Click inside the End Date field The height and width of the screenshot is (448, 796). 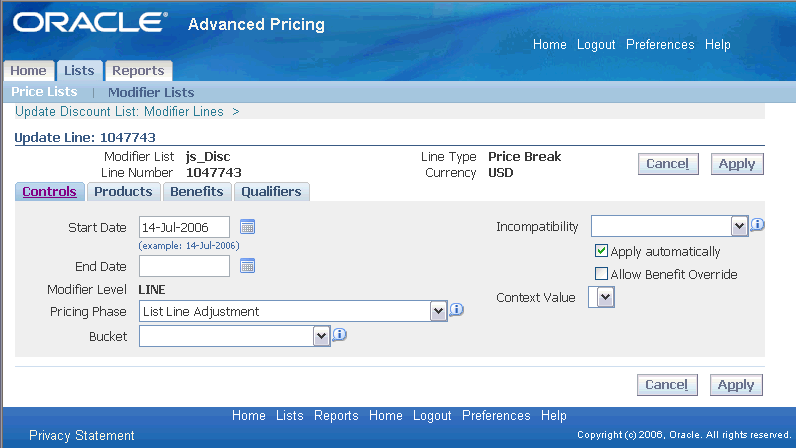click(x=184, y=266)
